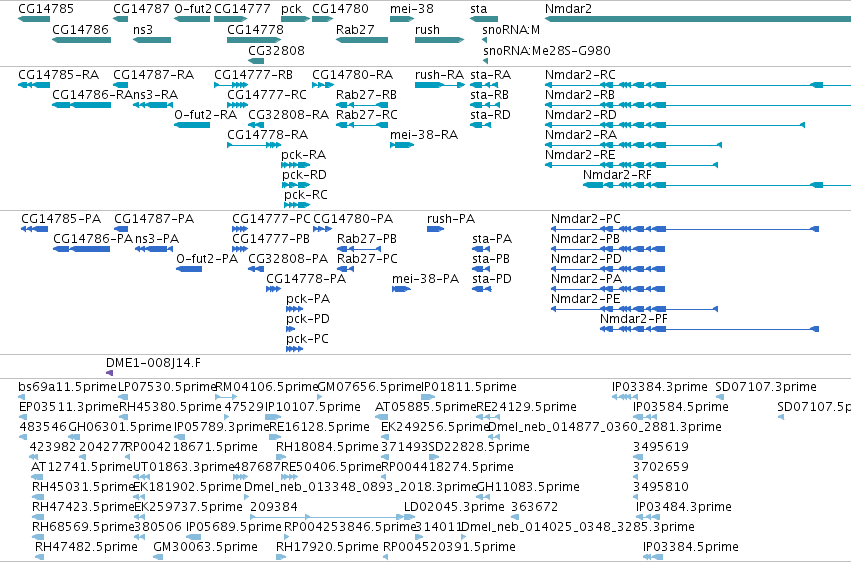Screen dimensions: 851x562
Task: Click the RP004520391.5prime EST label
Action: click(449, 547)
